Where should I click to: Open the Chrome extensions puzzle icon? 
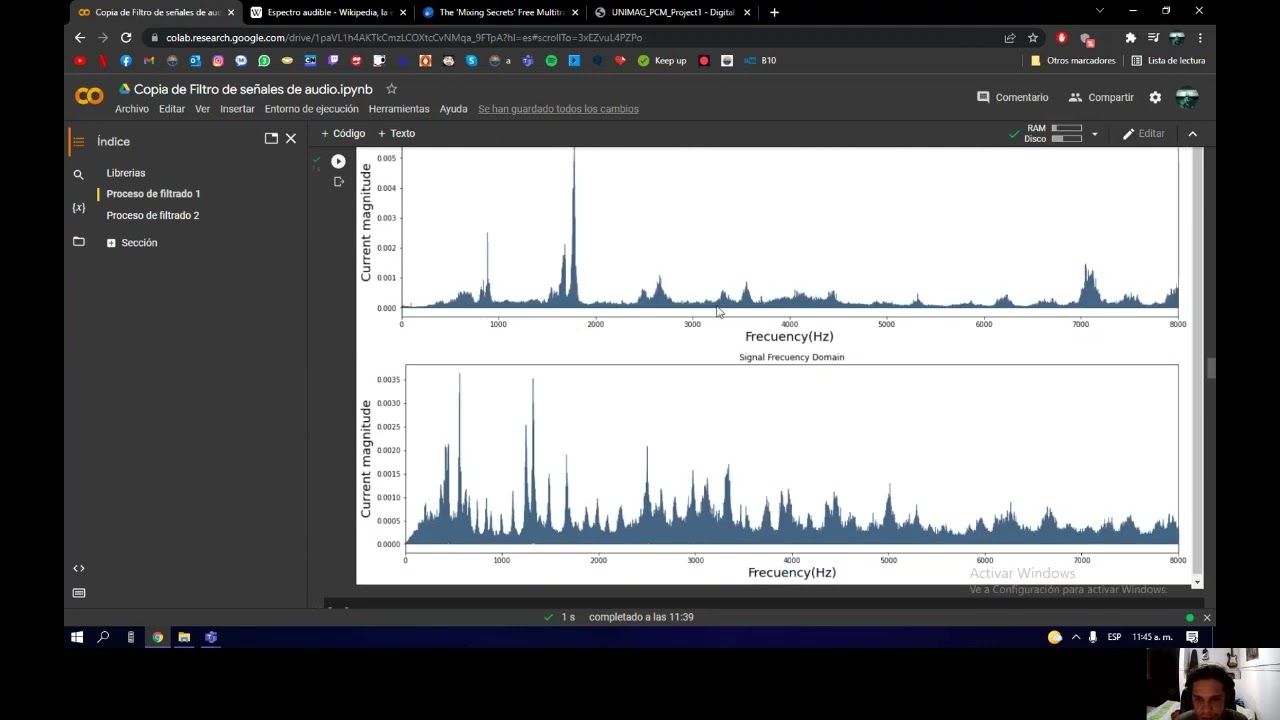tap(1131, 38)
